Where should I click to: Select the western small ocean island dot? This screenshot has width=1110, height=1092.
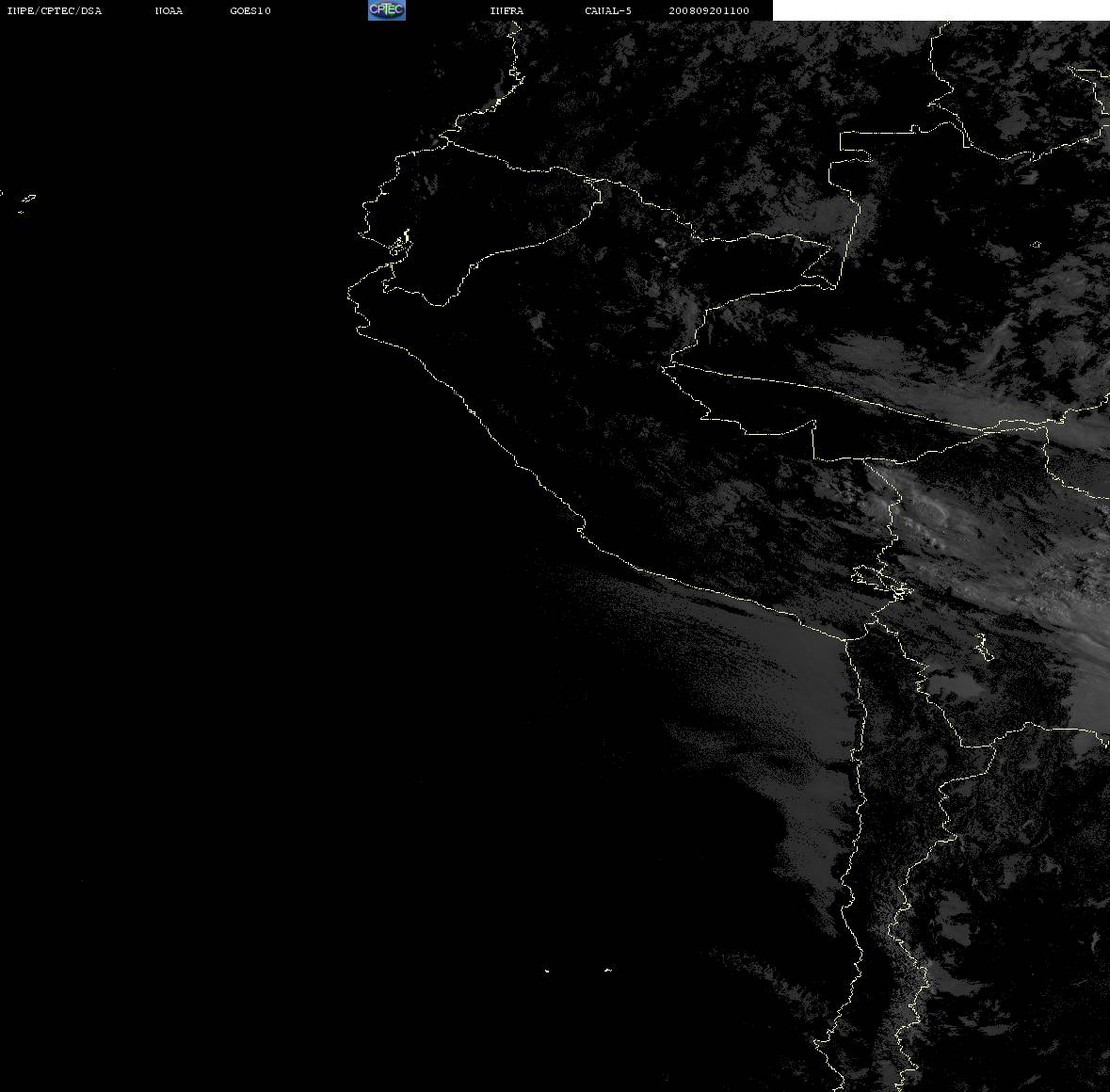coord(547,971)
